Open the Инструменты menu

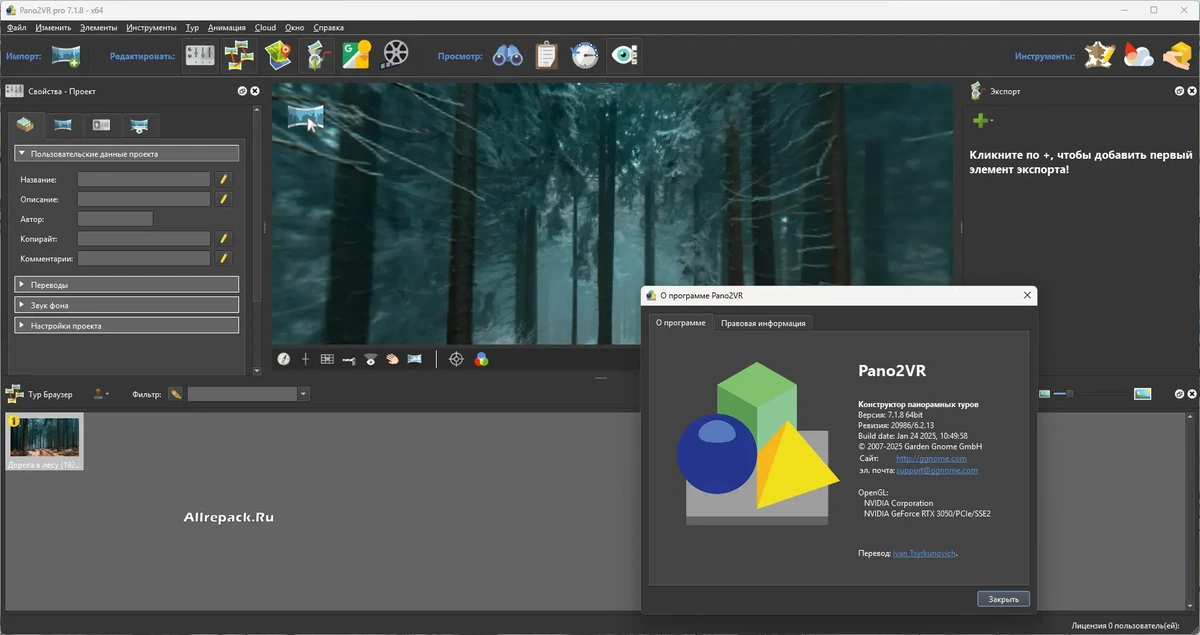(152, 28)
